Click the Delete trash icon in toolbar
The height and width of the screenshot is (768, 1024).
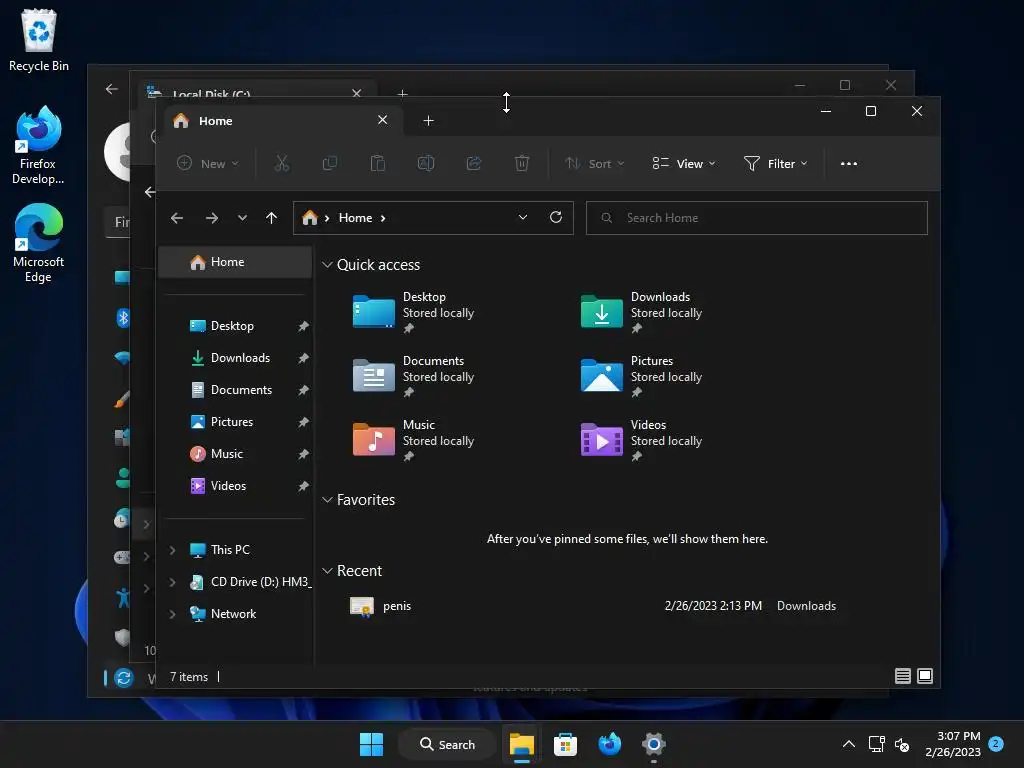522,163
